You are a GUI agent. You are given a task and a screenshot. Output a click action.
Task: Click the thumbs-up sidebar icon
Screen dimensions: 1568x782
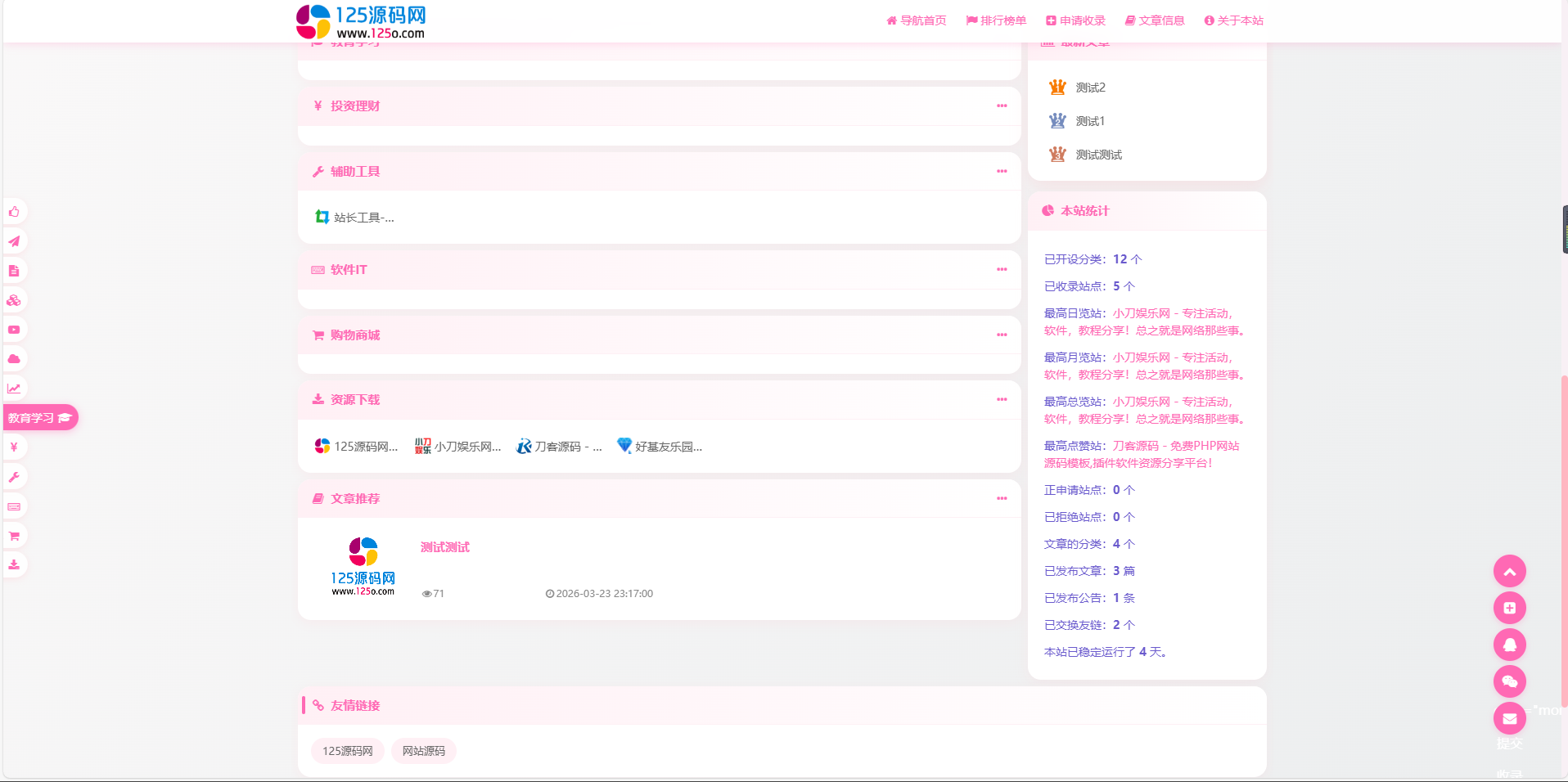click(14, 212)
